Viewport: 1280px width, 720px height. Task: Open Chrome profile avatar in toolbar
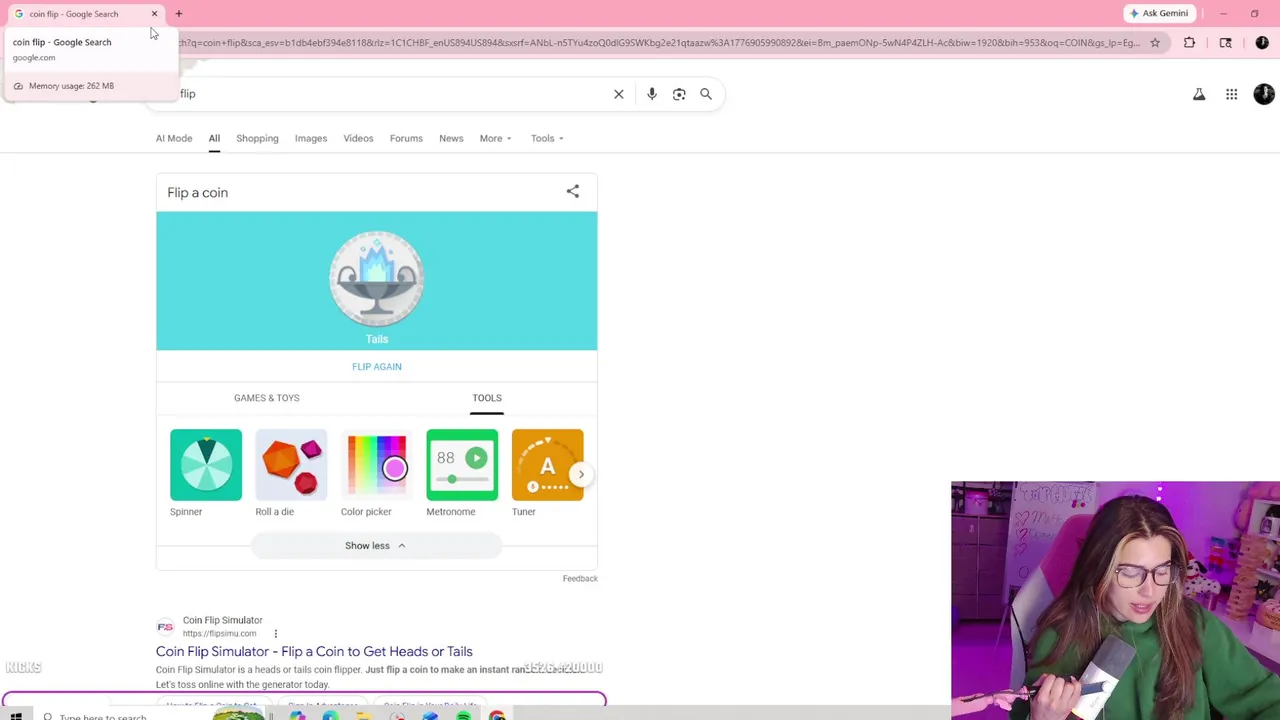1262,43
